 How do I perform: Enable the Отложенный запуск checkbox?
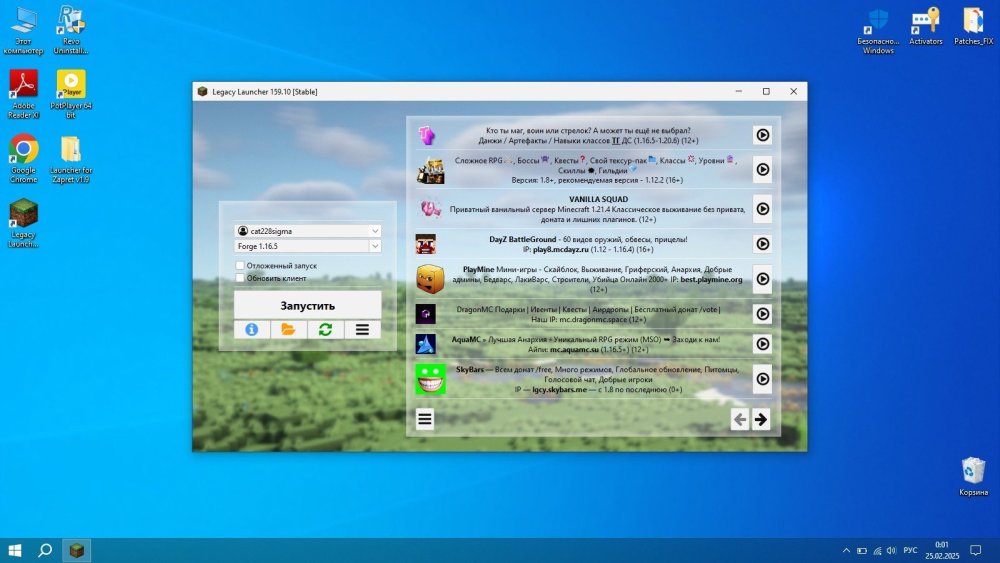tap(240, 265)
